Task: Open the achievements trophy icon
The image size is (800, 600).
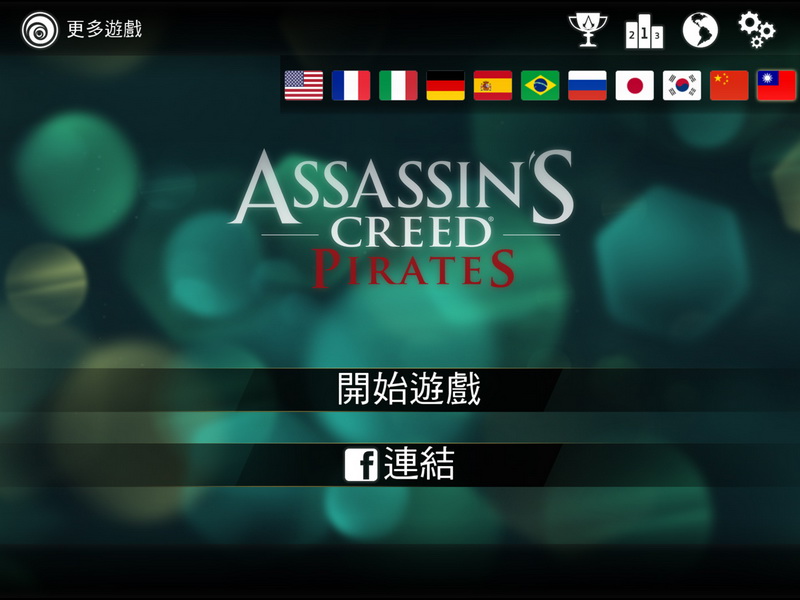Action: tap(588, 30)
